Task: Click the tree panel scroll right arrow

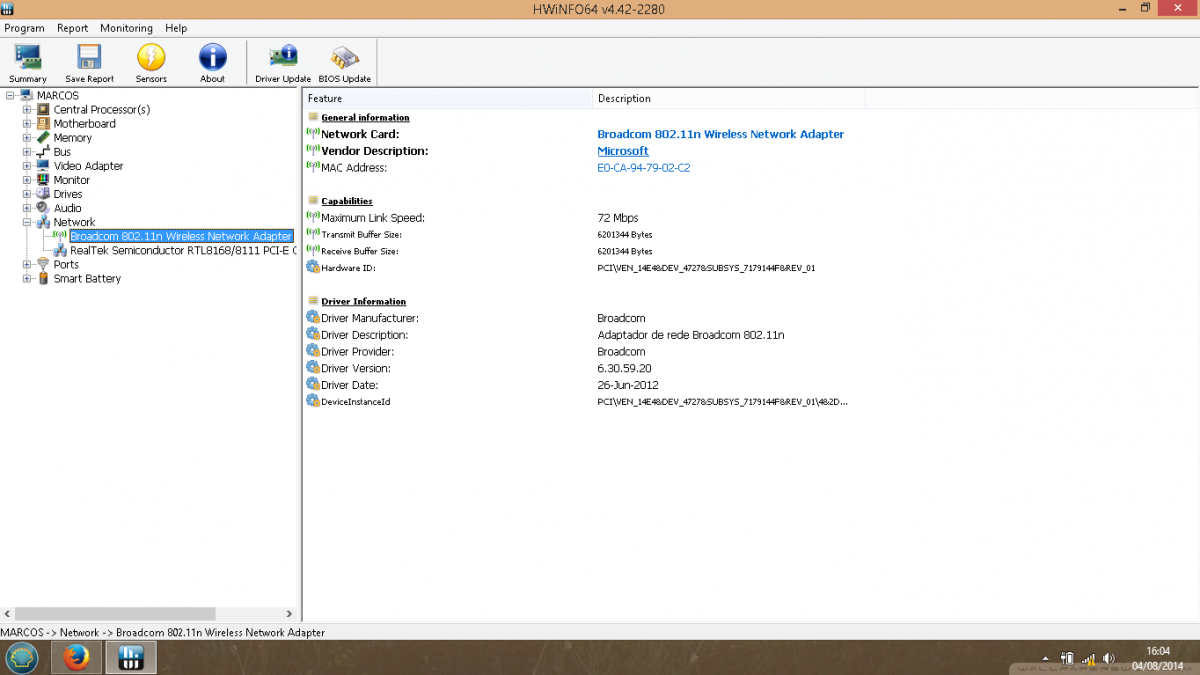Action: (x=290, y=613)
